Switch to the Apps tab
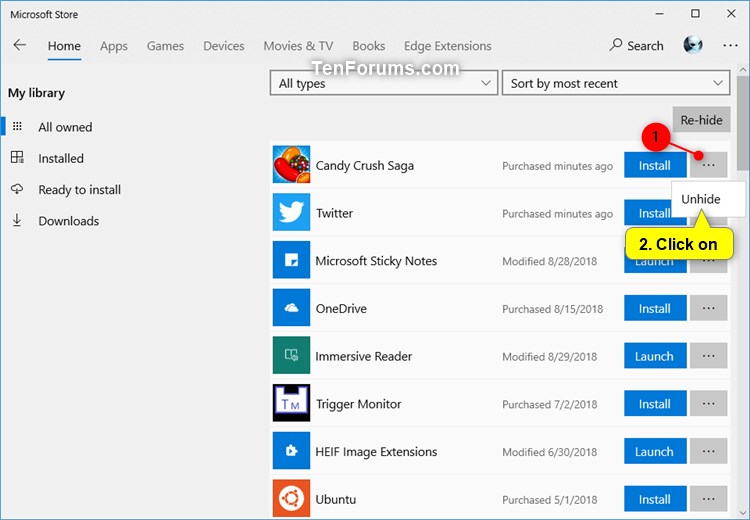 pos(114,46)
